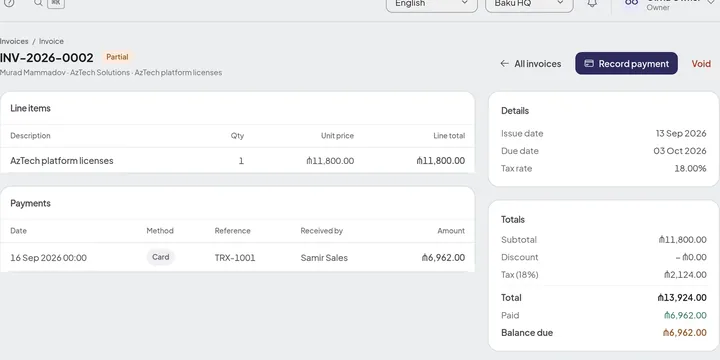Click the Line items heading
This screenshot has width=720, height=360.
point(30,108)
